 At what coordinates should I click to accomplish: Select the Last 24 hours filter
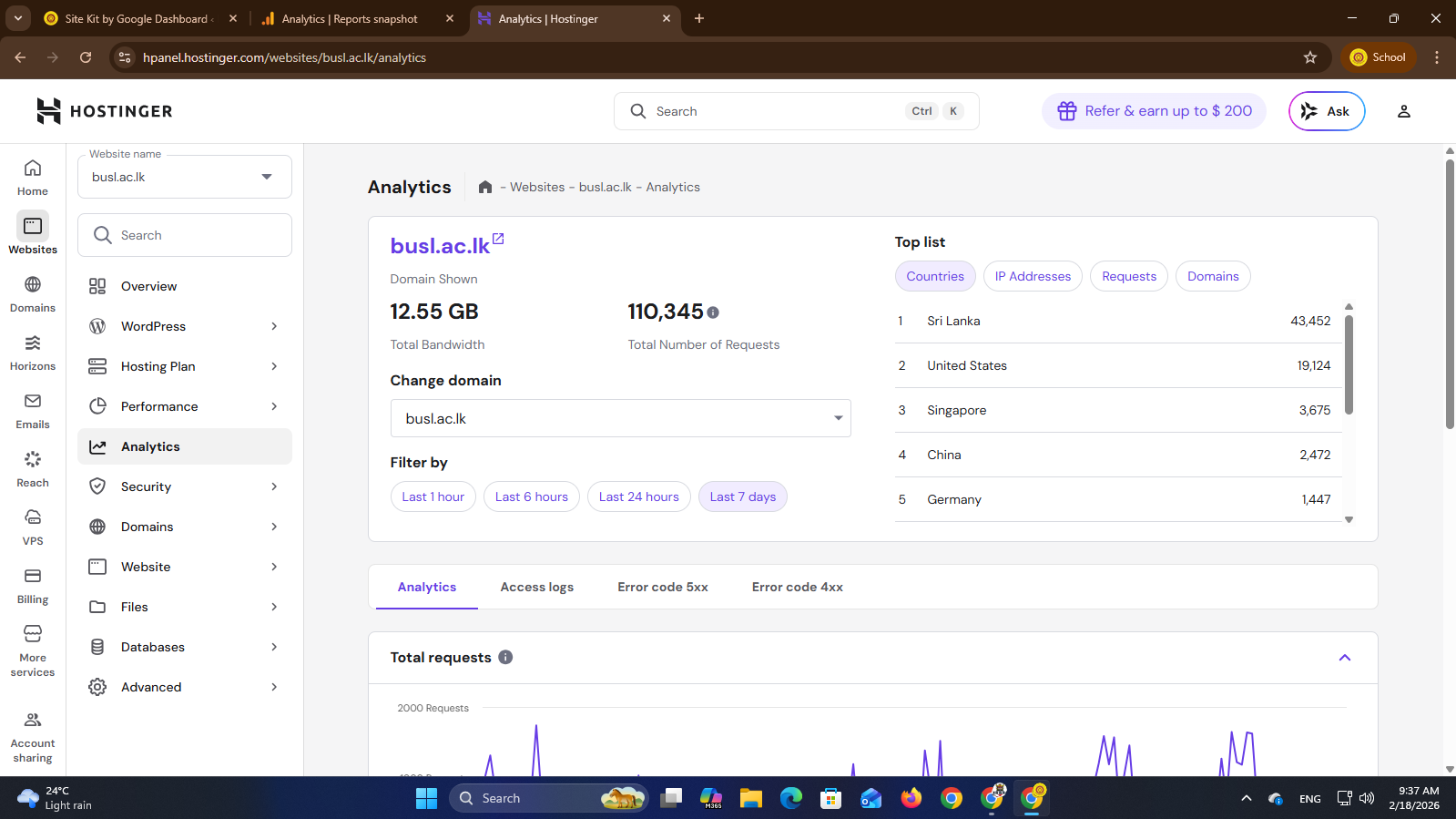point(638,497)
